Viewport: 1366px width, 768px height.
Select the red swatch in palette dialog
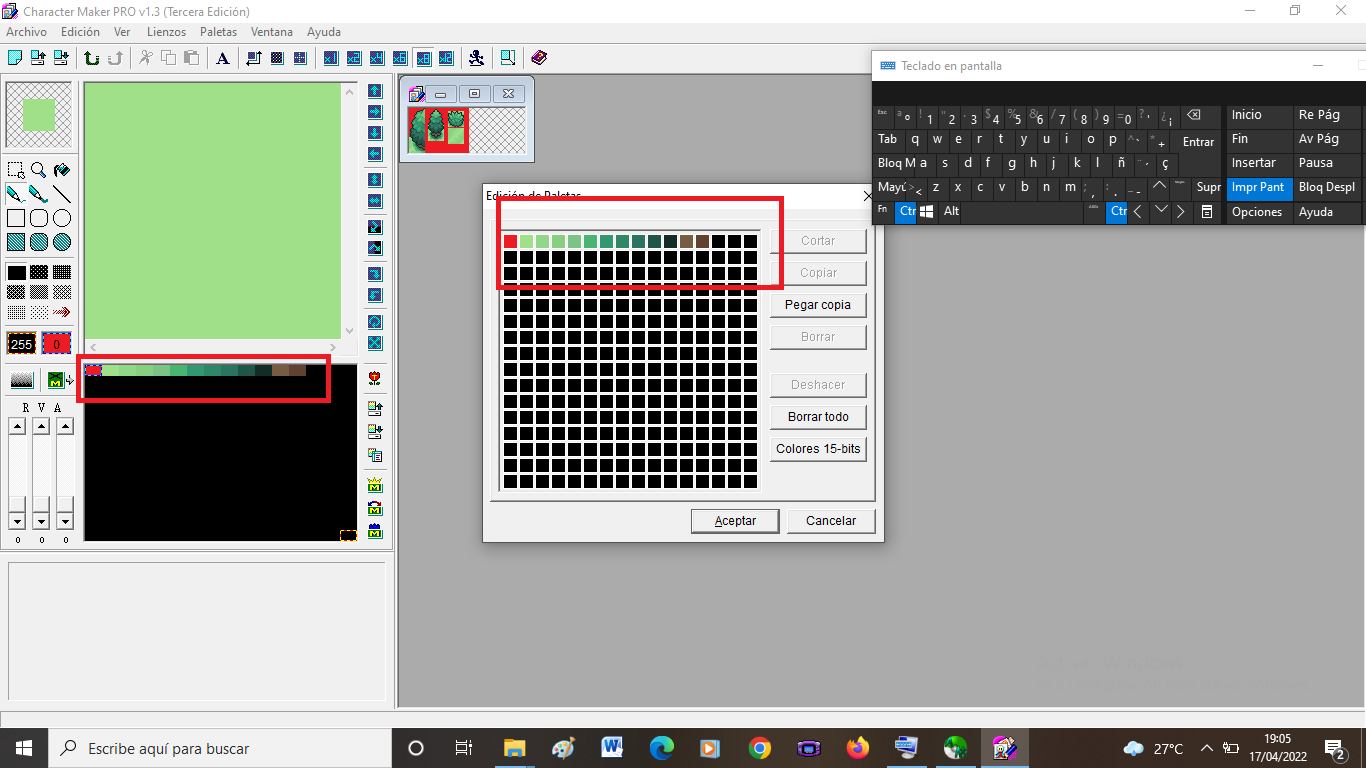click(510, 241)
